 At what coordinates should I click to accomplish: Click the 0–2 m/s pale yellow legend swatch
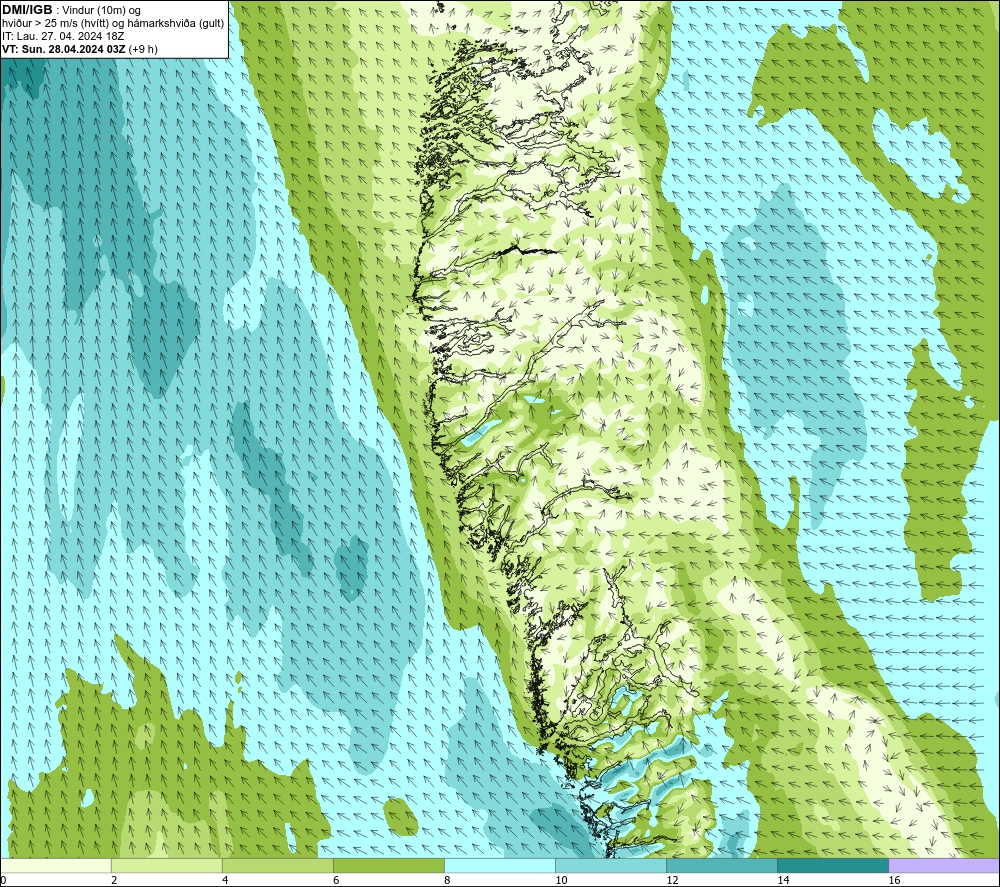56,865
